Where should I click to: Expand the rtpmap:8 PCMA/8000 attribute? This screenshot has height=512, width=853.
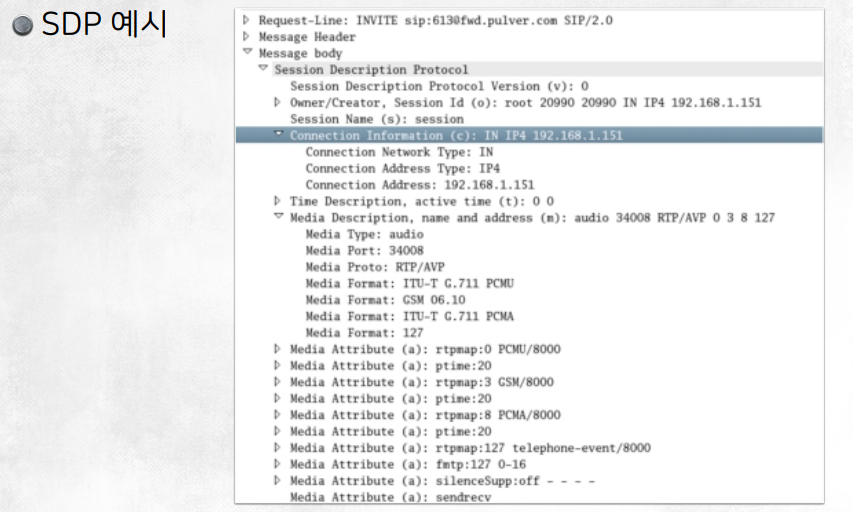pos(277,415)
